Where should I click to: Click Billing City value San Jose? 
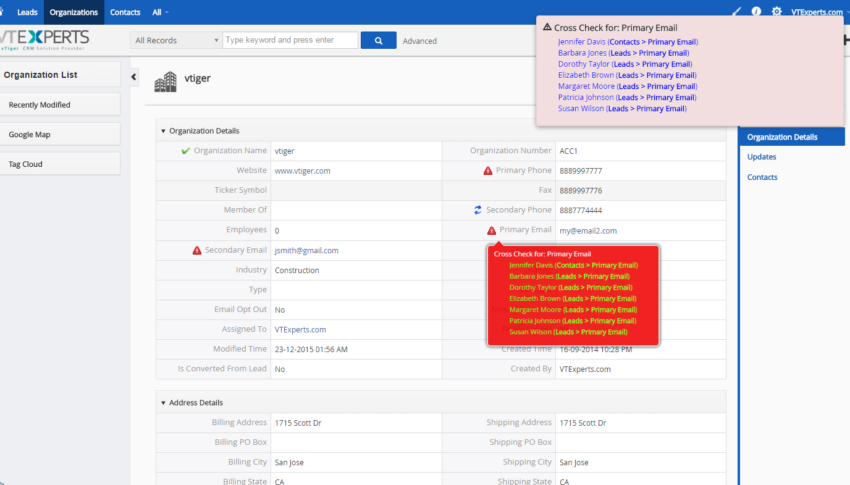pos(289,463)
